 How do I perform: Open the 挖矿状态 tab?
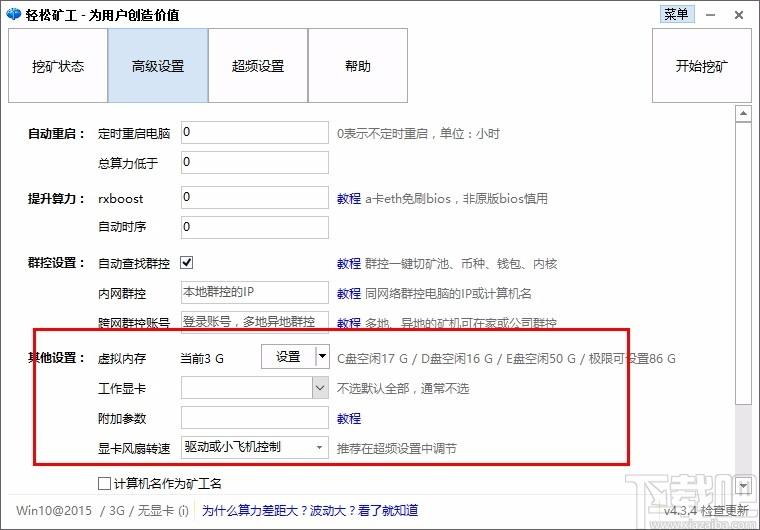tap(58, 65)
